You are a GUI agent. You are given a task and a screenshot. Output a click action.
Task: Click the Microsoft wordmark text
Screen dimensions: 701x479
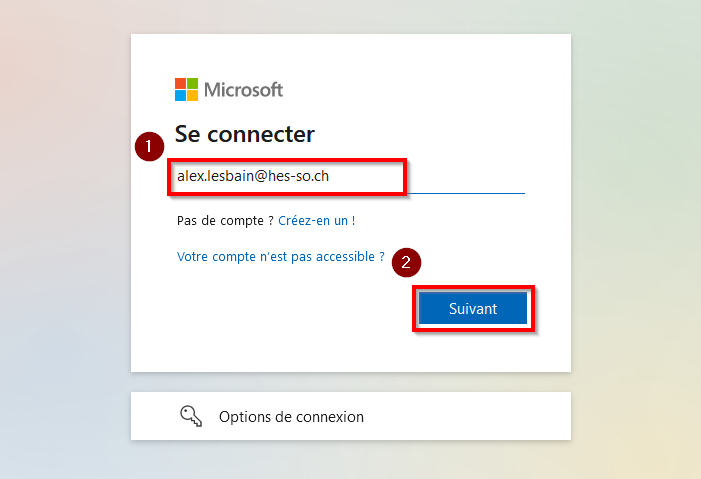[243, 90]
